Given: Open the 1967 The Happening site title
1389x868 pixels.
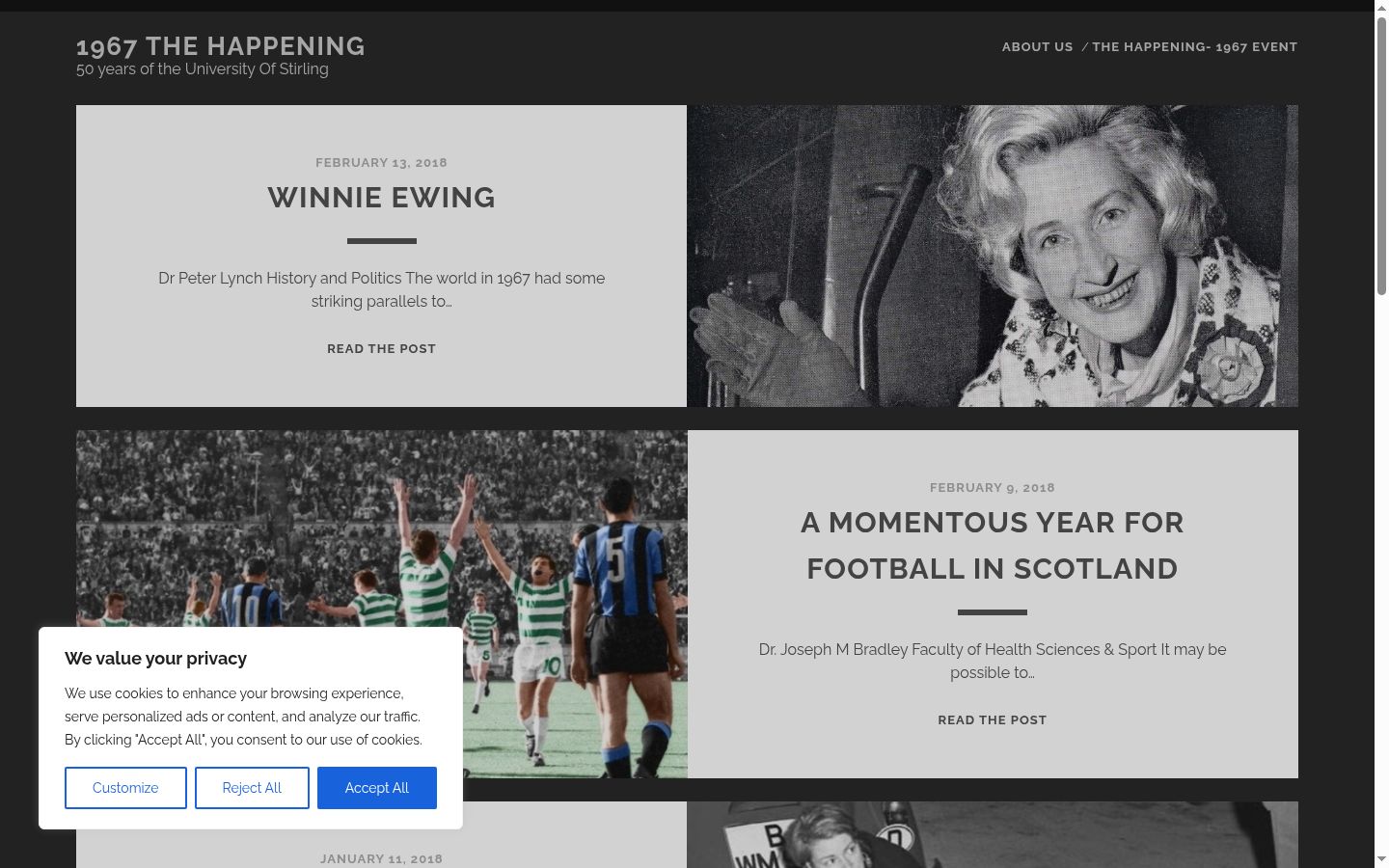Looking at the screenshot, I should pos(221,46).
